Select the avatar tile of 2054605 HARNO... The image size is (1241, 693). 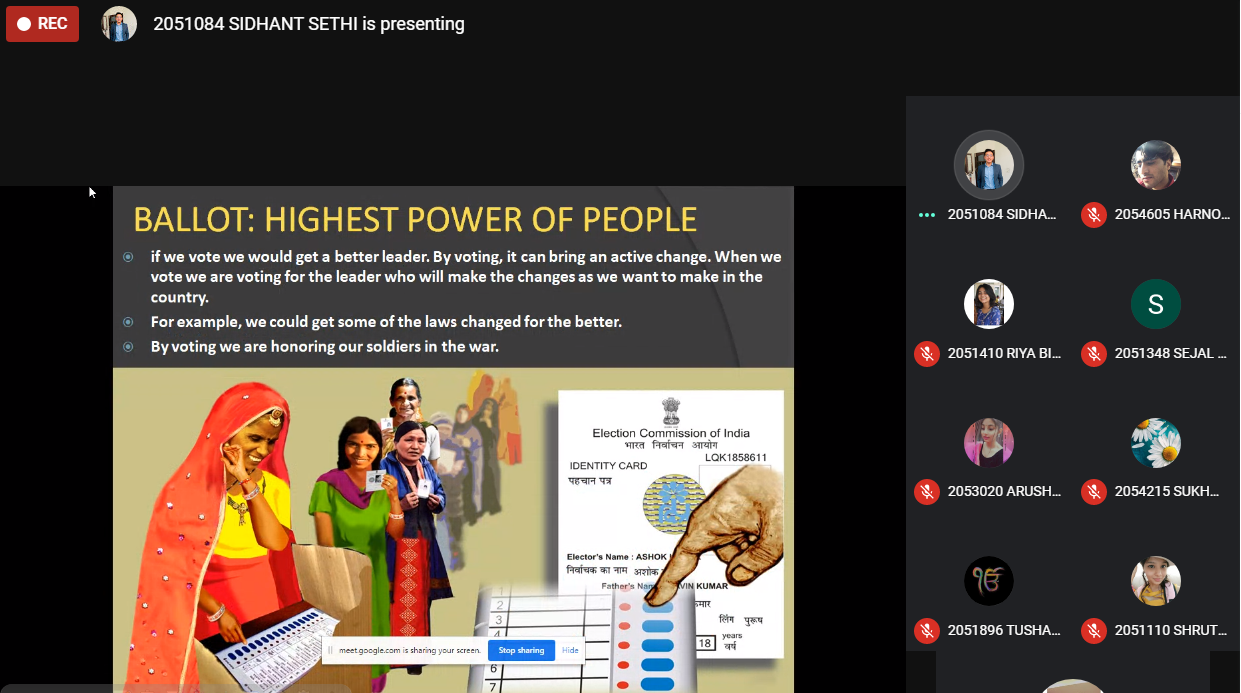(1156, 165)
